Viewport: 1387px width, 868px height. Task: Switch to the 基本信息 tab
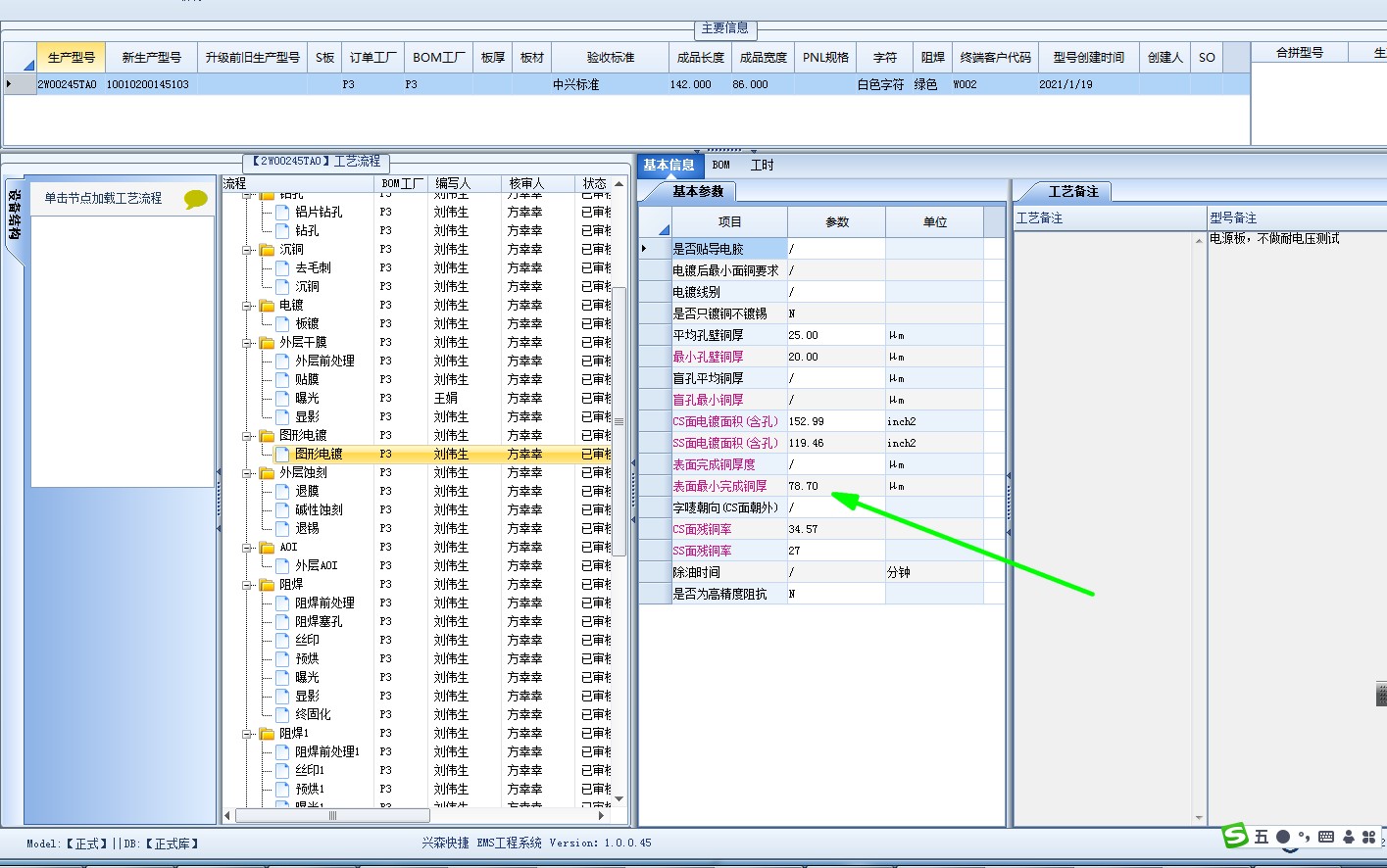point(669,166)
